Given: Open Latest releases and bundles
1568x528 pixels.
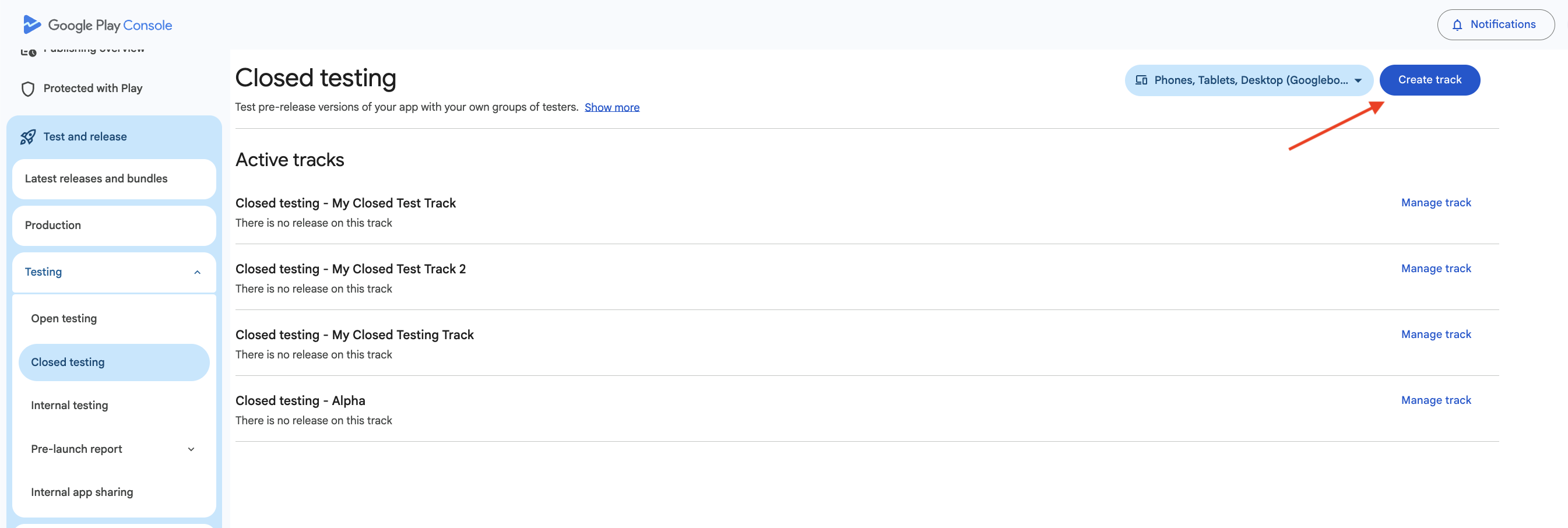Looking at the screenshot, I should click(x=114, y=179).
